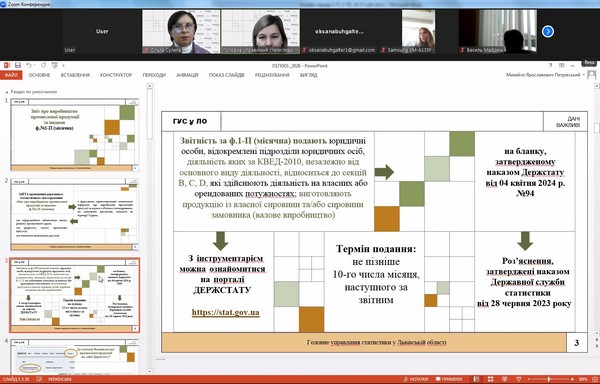Open Customize Quick Access Toolbar arrow
This screenshot has width=600, height=384.
pos(63,66)
